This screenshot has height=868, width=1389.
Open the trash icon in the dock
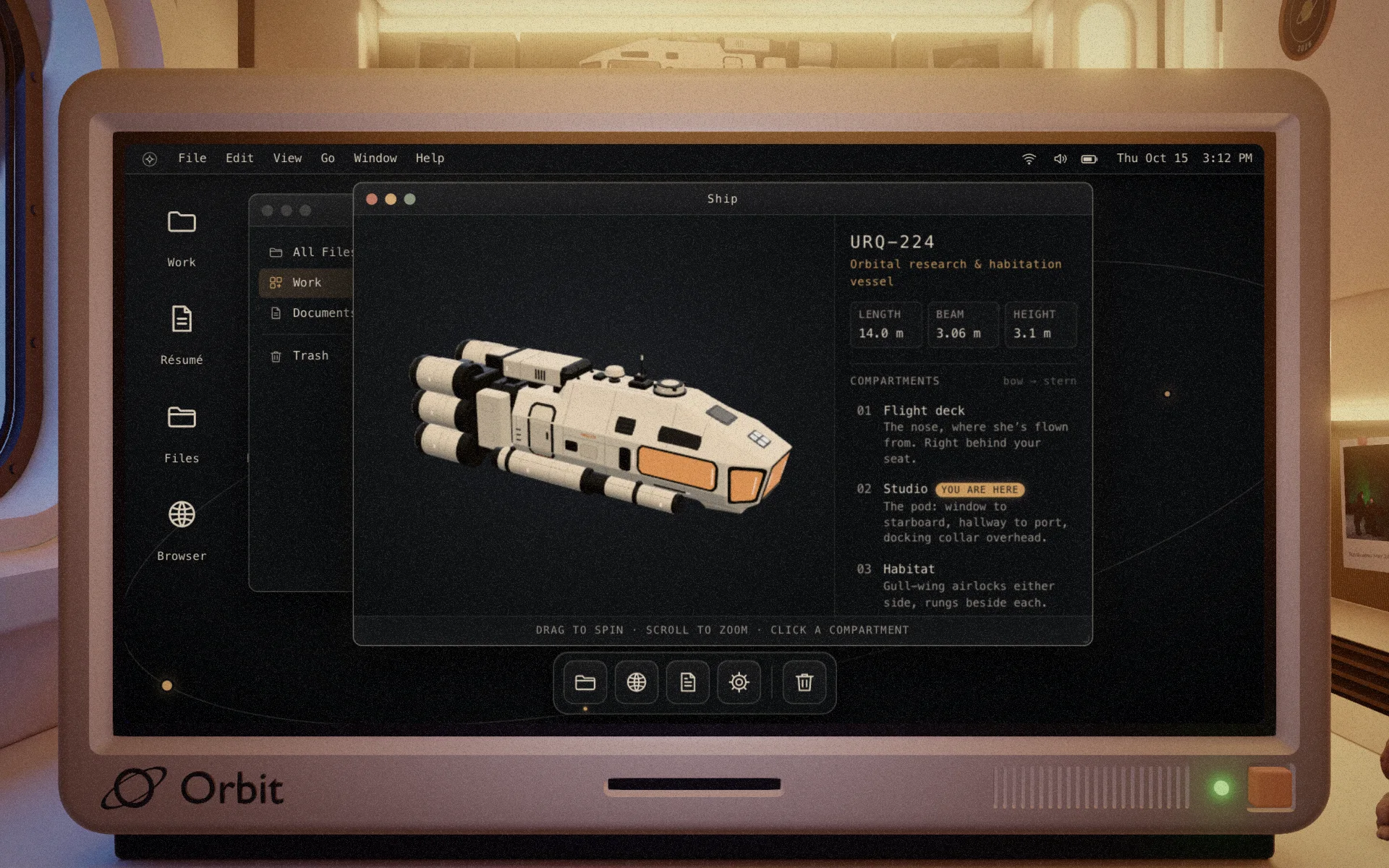(804, 682)
